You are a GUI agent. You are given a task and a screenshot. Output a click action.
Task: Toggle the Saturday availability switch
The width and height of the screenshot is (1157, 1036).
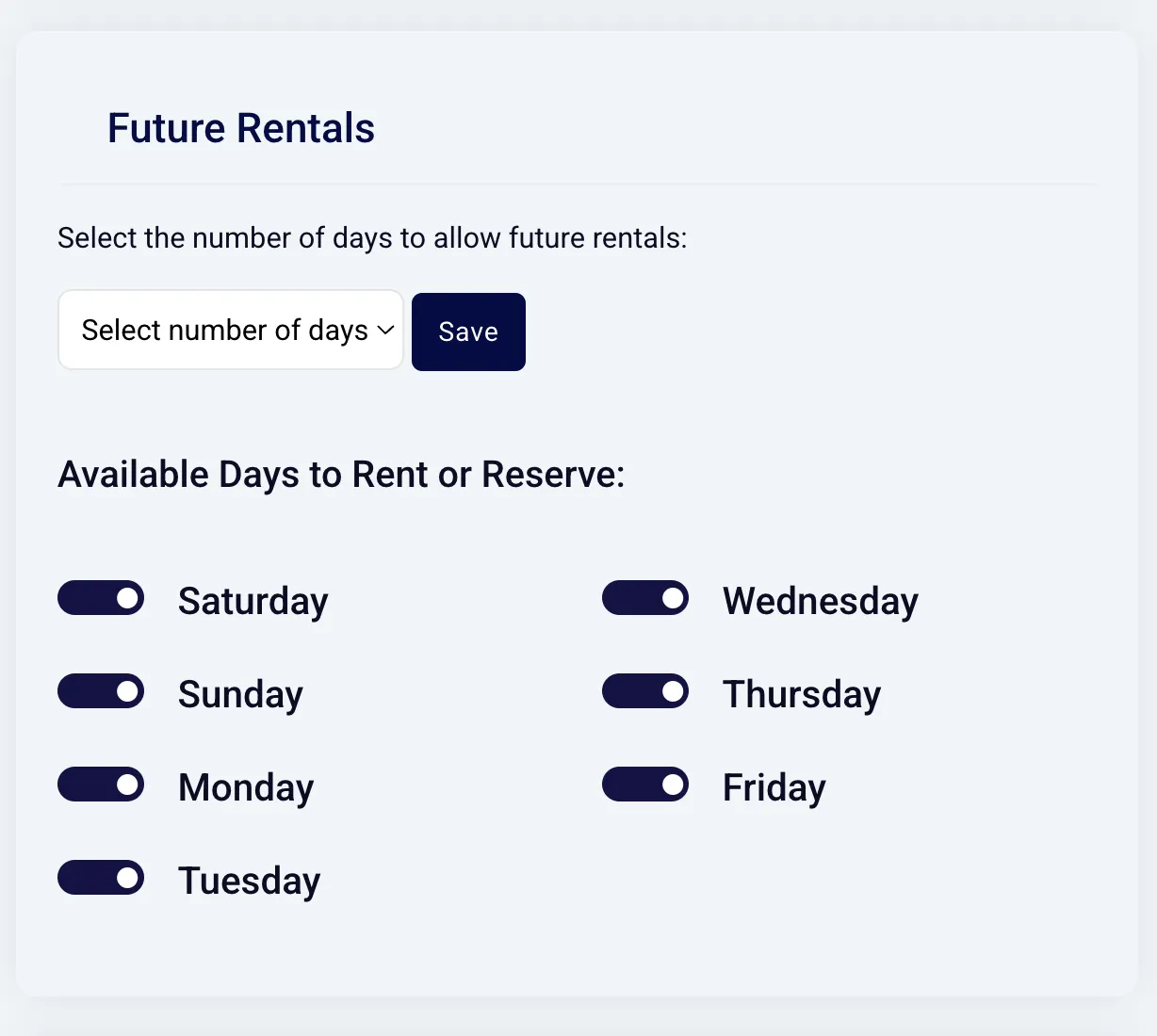point(101,598)
